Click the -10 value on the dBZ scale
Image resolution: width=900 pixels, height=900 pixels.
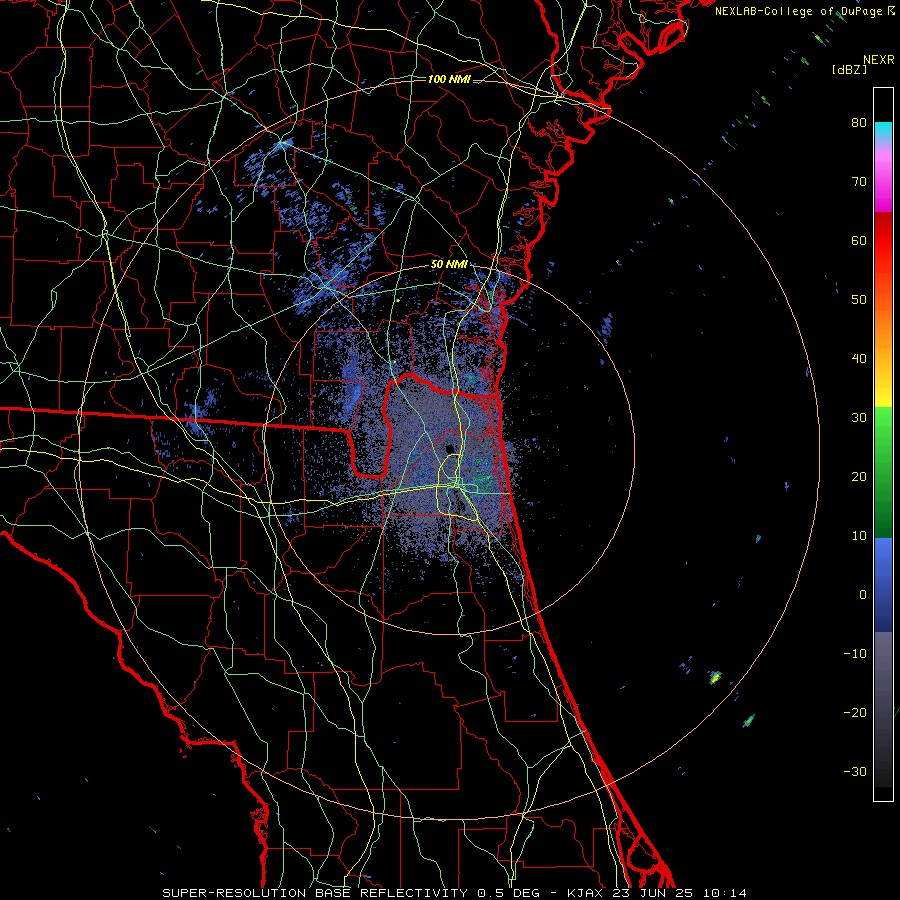click(855, 653)
